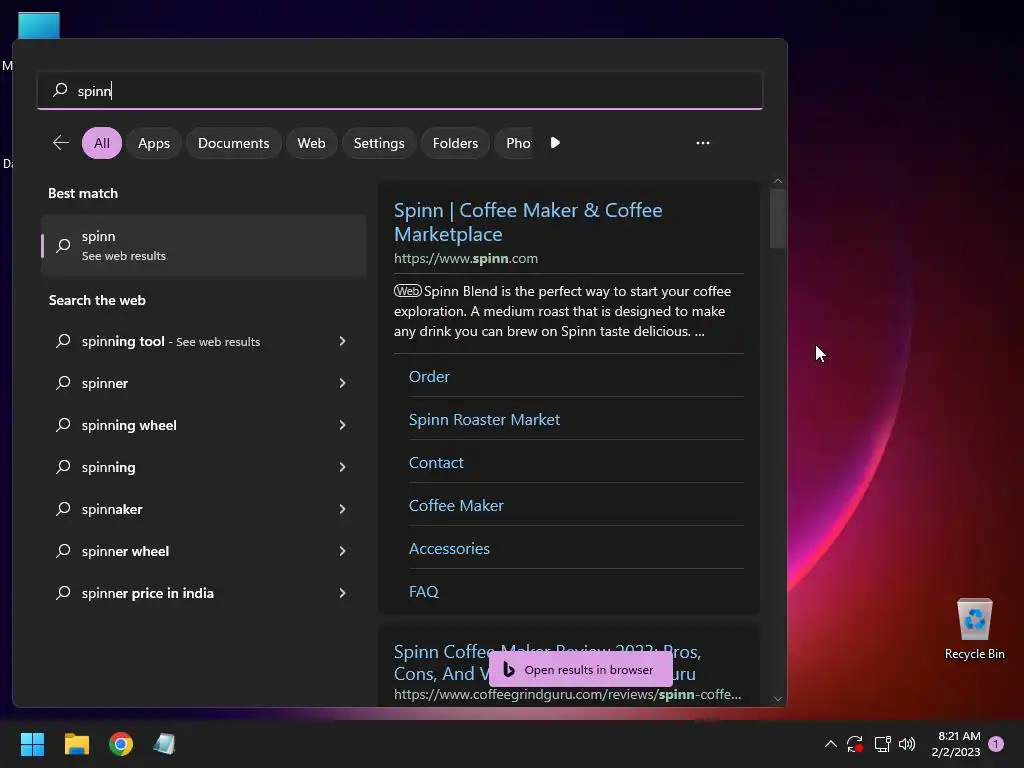The image size is (1024, 768).
Task: Expand the 'spinner wheel' chevron
Action: [342, 551]
